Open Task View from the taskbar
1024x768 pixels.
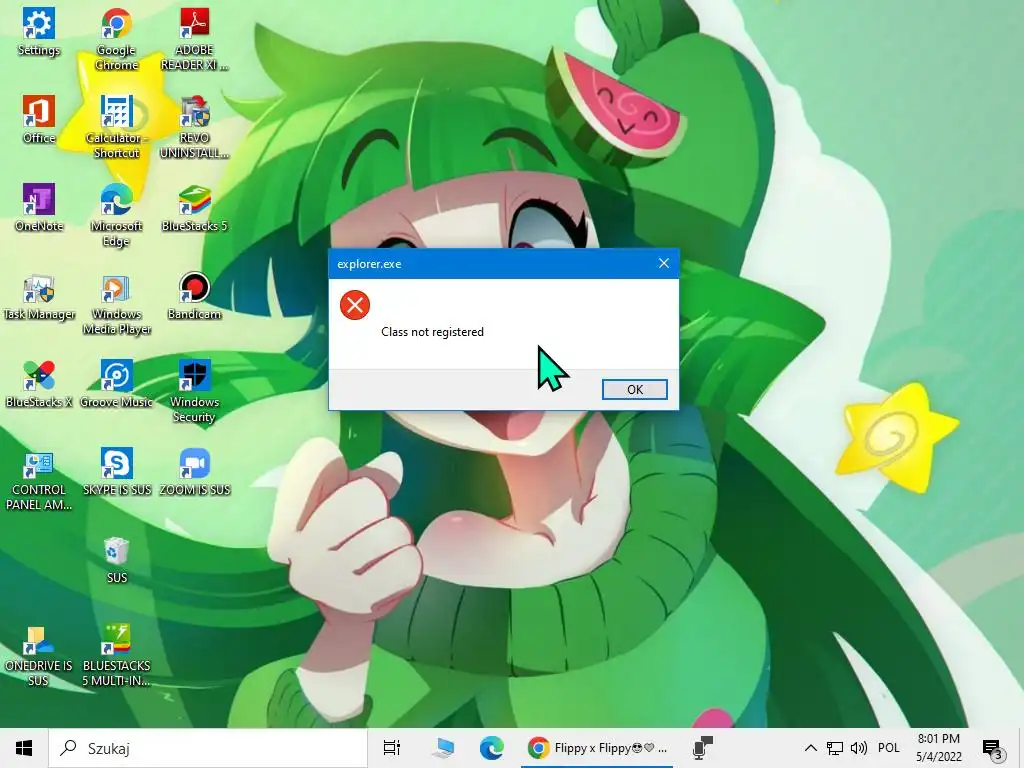point(392,748)
